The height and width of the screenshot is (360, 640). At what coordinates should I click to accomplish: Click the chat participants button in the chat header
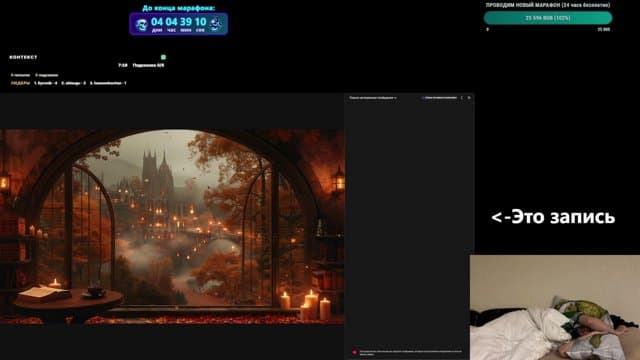click(439, 98)
